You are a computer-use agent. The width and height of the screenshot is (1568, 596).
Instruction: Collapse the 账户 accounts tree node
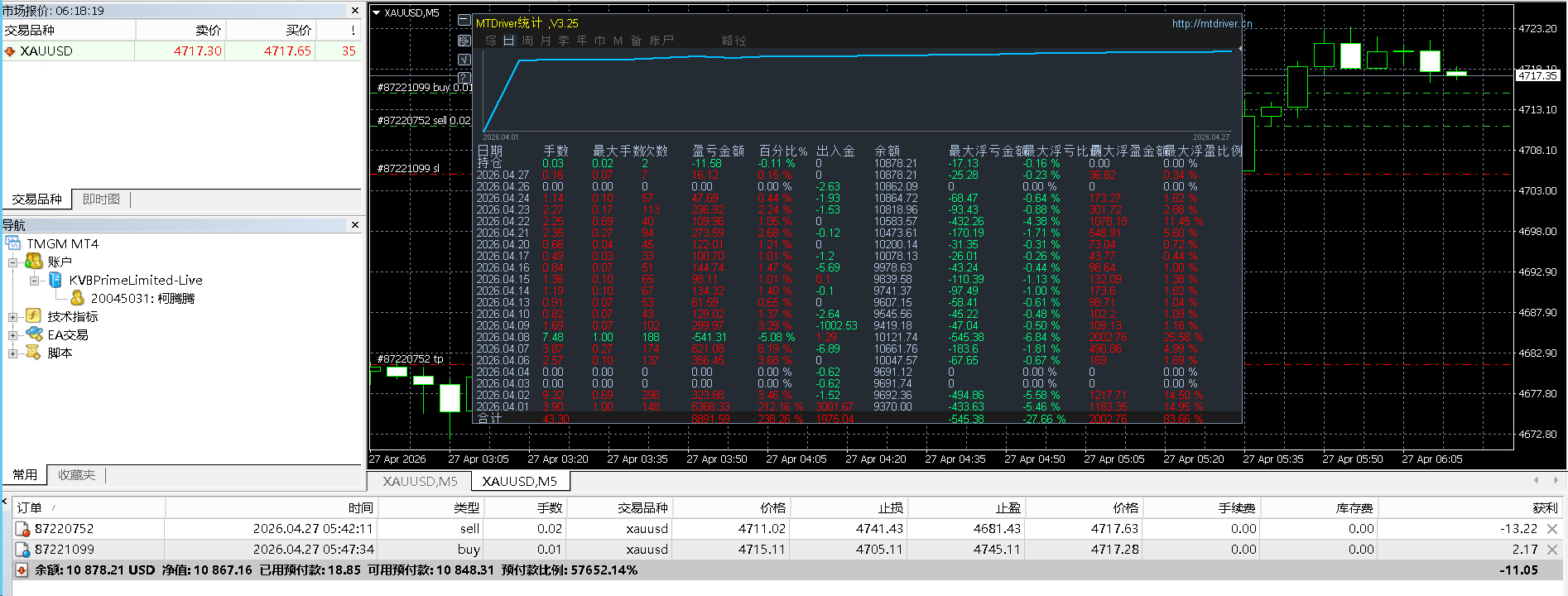coord(12,262)
